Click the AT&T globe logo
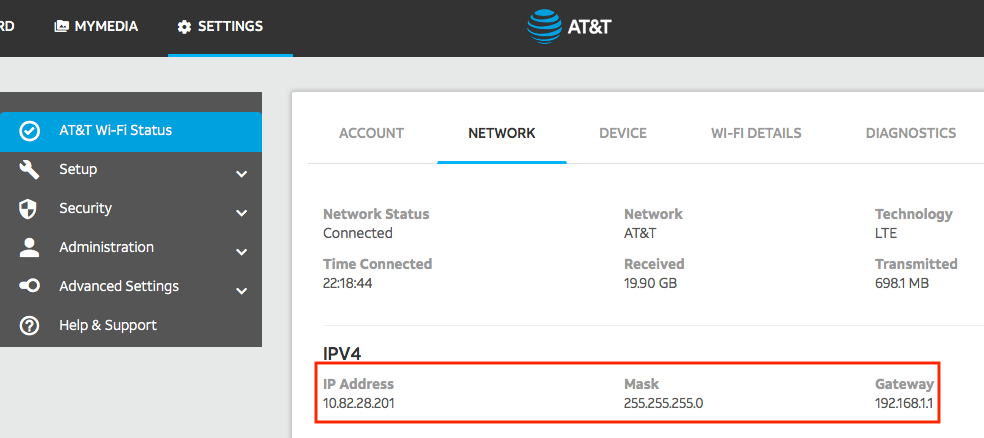This screenshot has width=984, height=438. pos(545,27)
